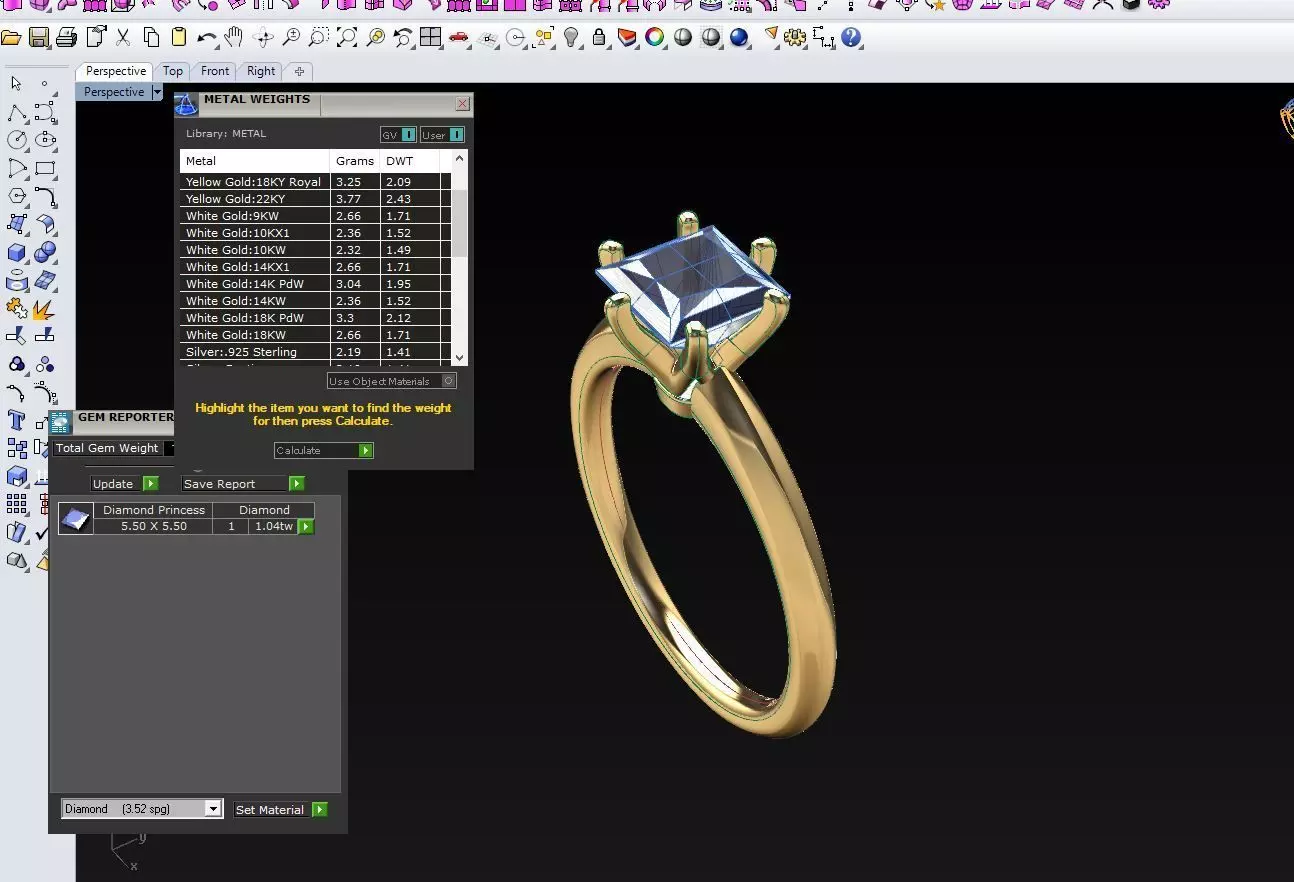Cut selection with the scissors icon
The image size is (1294, 882).
pos(123,38)
